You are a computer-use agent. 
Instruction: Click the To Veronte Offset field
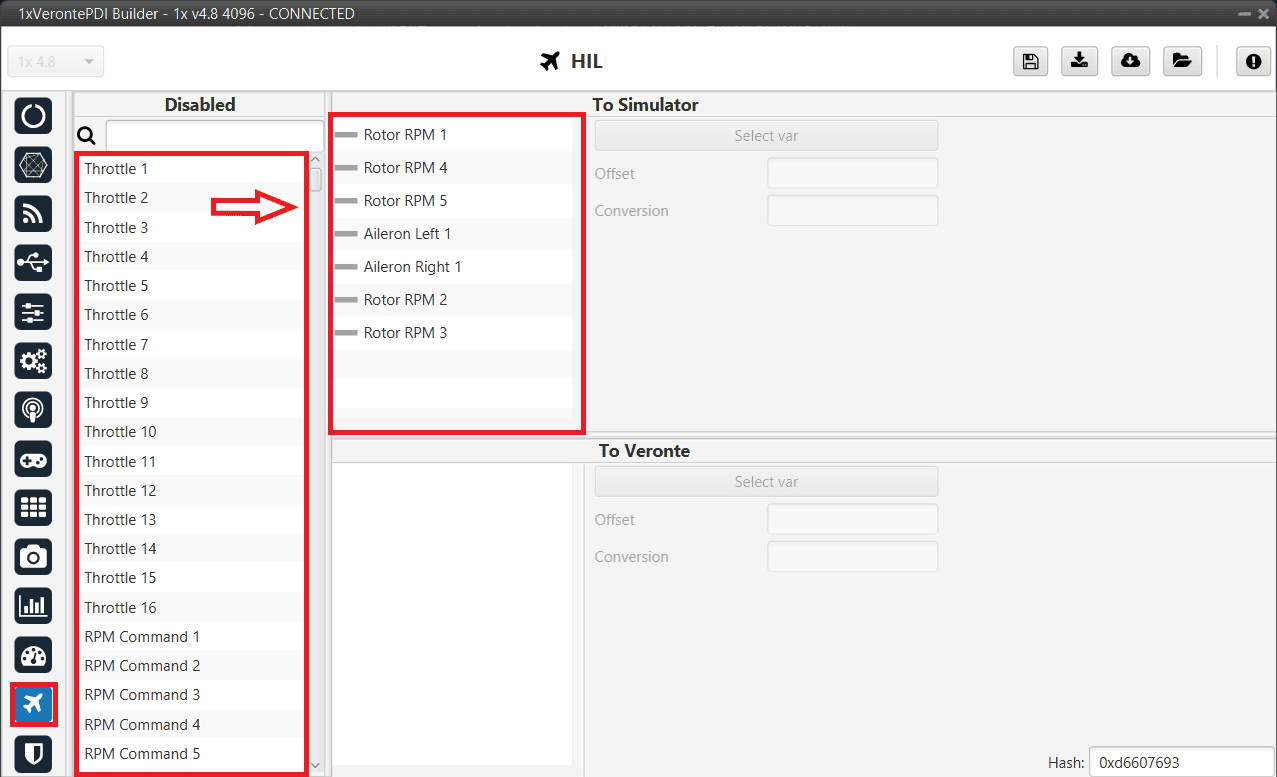pyautogui.click(x=852, y=519)
